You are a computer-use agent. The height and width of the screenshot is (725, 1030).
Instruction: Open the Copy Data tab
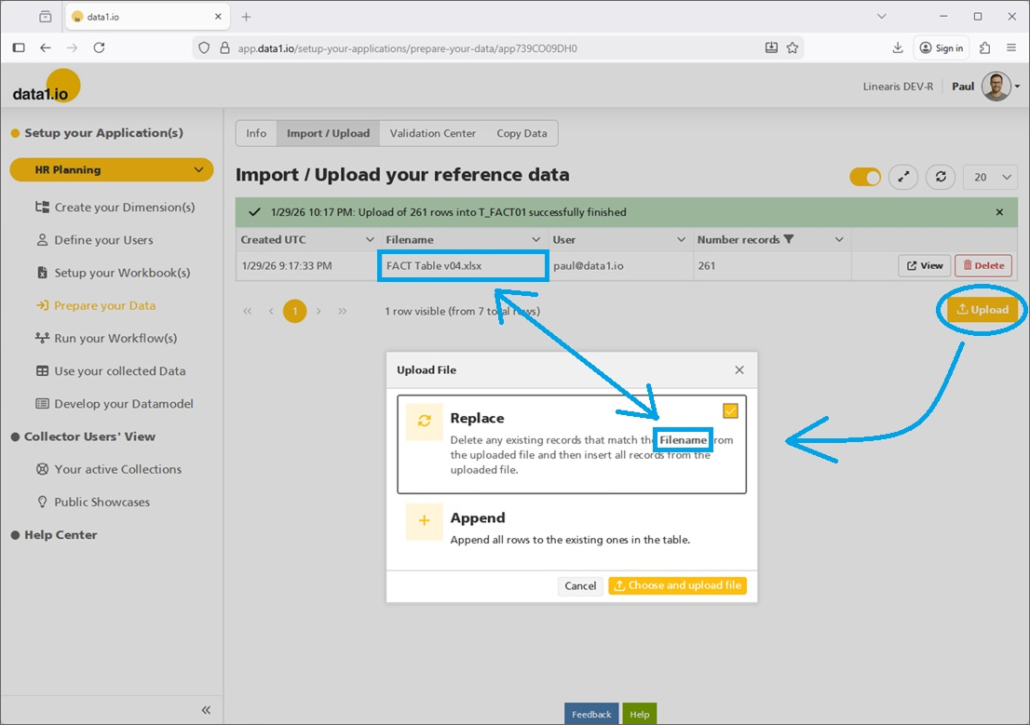pos(521,133)
